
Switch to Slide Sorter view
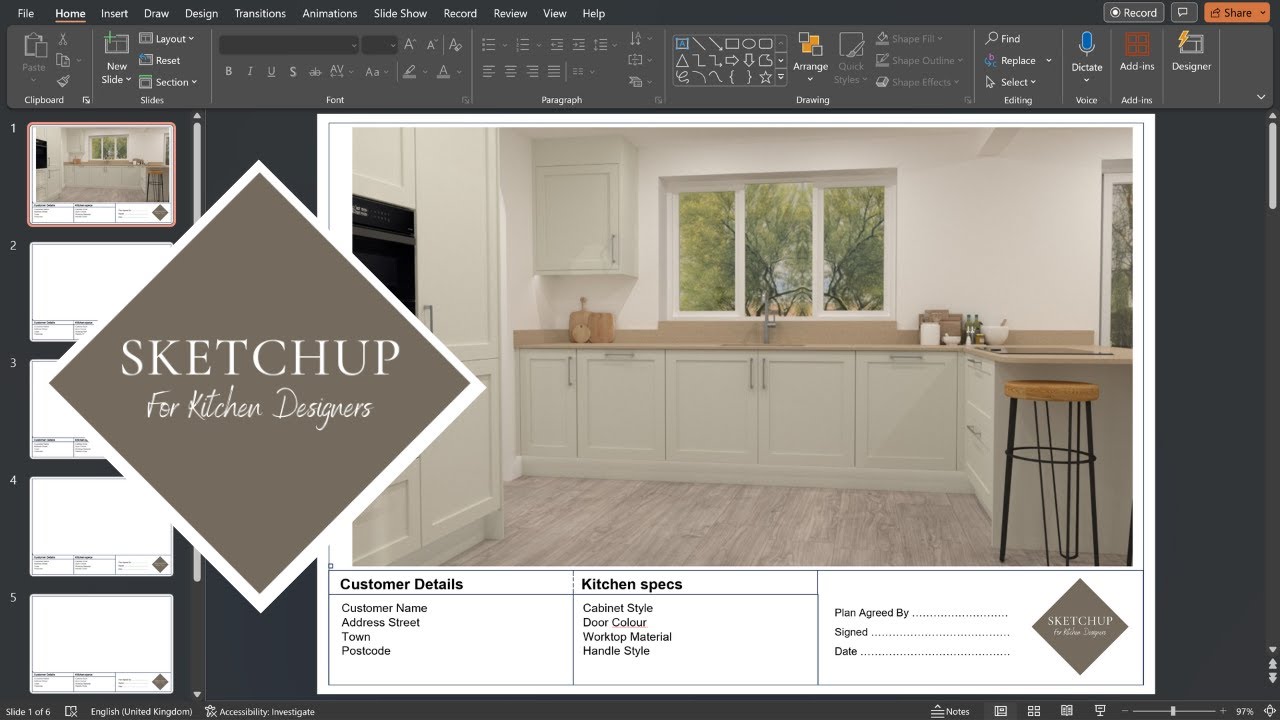point(1034,711)
